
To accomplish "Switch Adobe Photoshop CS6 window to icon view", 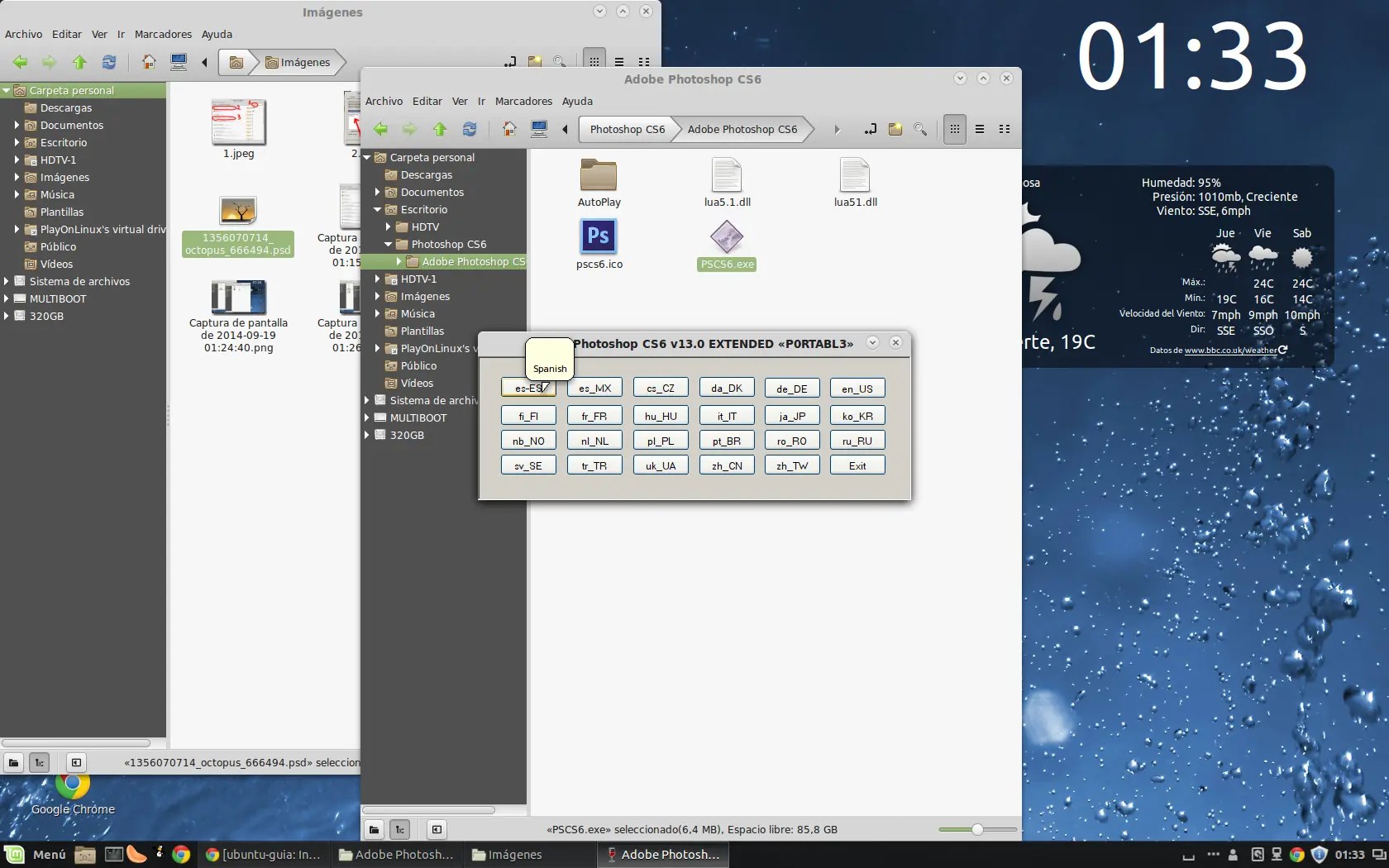I will (x=954, y=129).
